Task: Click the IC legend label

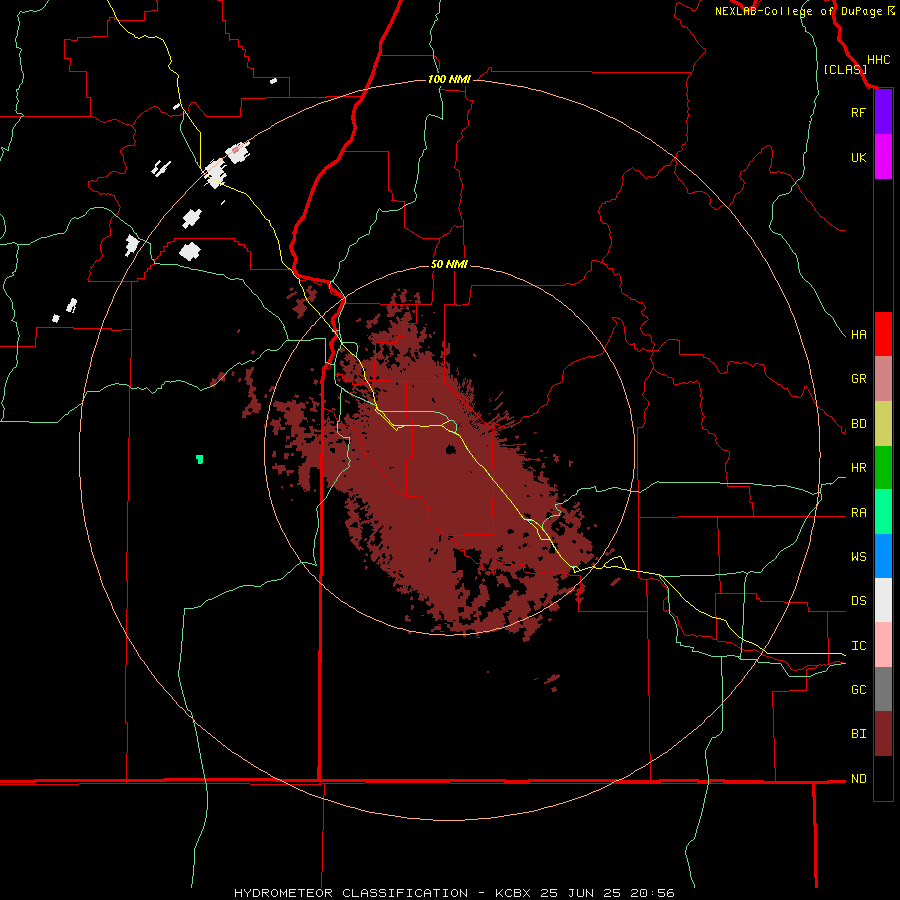Action: click(859, 646)
